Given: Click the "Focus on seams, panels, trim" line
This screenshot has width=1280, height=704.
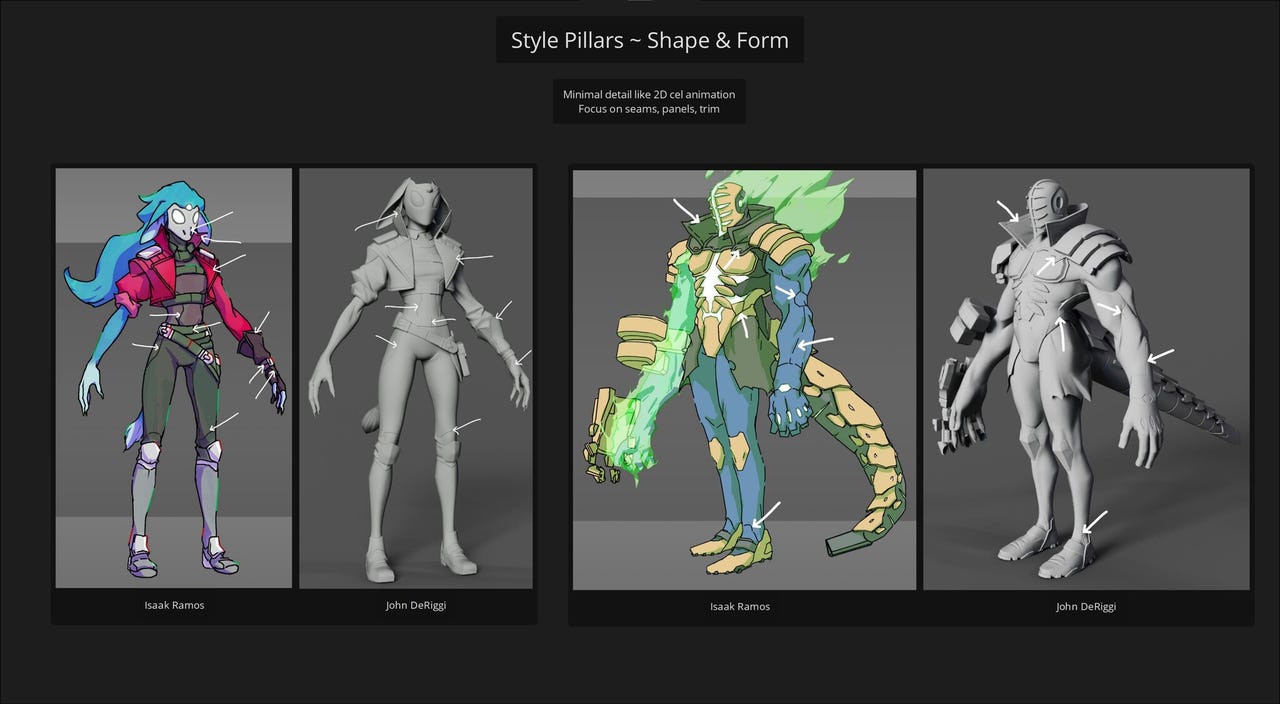Looking at the screenshot, I should point(649,109).
